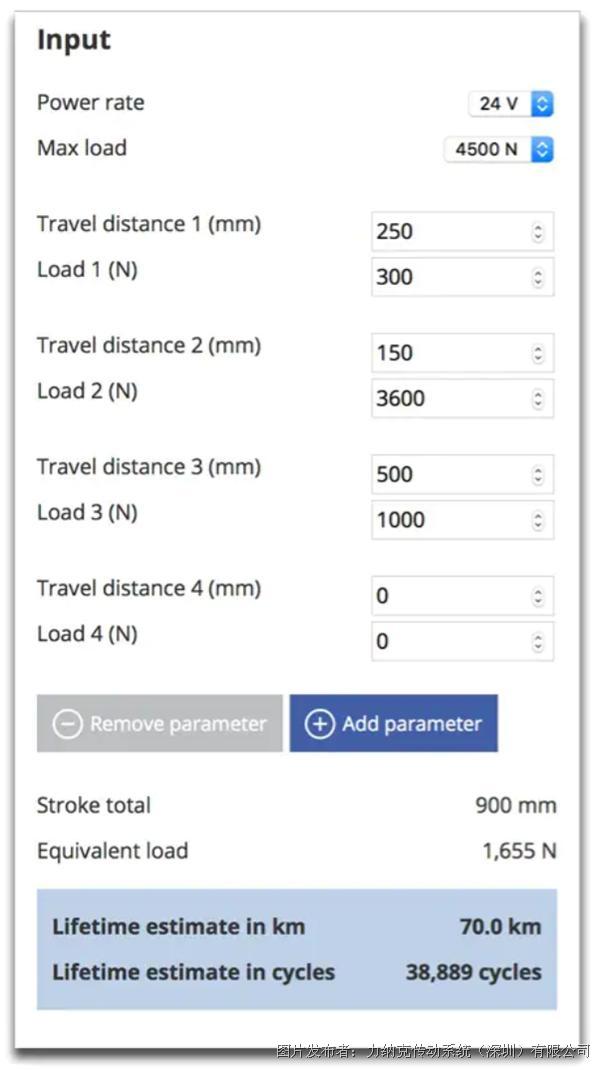Open the Max load 4500 N dropdown

499,149
